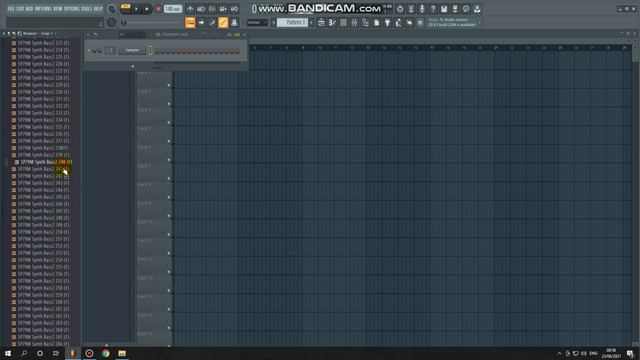Click the highlighted step view icon in Channel rack

[x=237, y=35]
